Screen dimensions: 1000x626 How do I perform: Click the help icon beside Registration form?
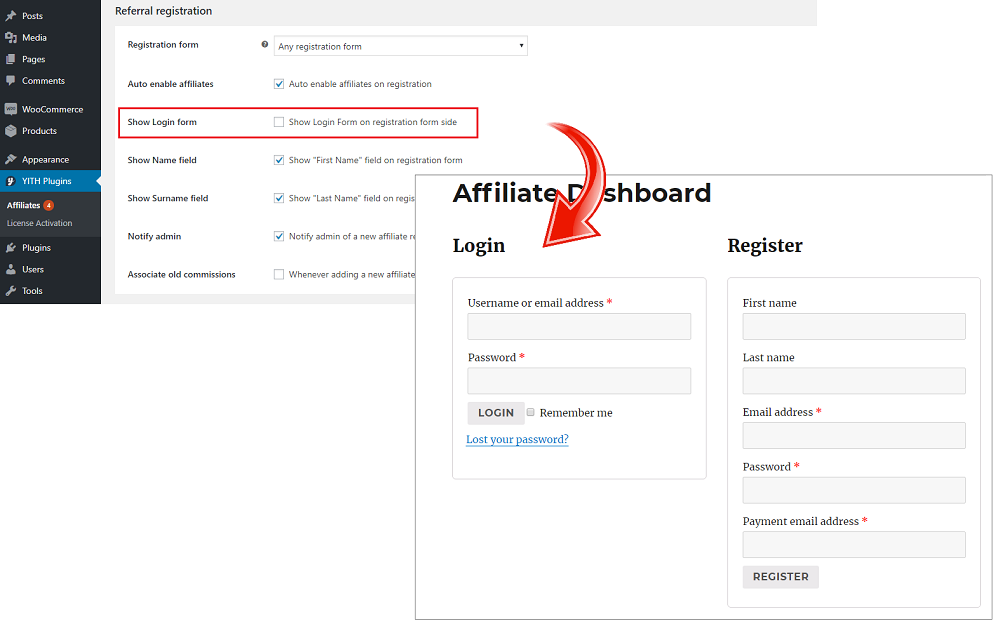point(264,45)
